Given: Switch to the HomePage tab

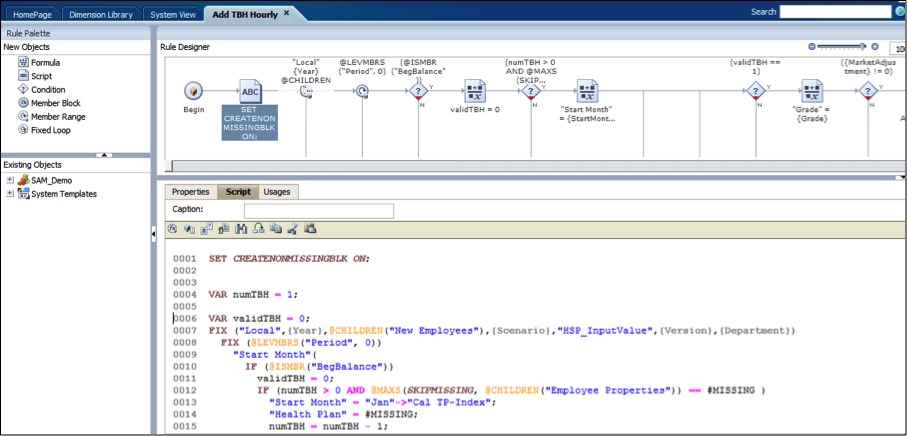Looking at the screenshot, I should pyautogui.click(x=33, y=14).
